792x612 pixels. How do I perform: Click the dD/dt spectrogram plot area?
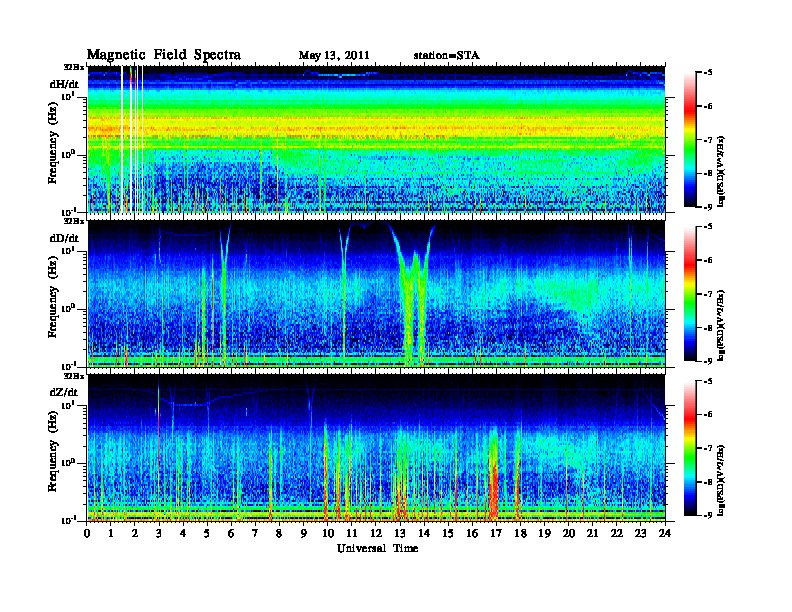(x=376, y=294)
